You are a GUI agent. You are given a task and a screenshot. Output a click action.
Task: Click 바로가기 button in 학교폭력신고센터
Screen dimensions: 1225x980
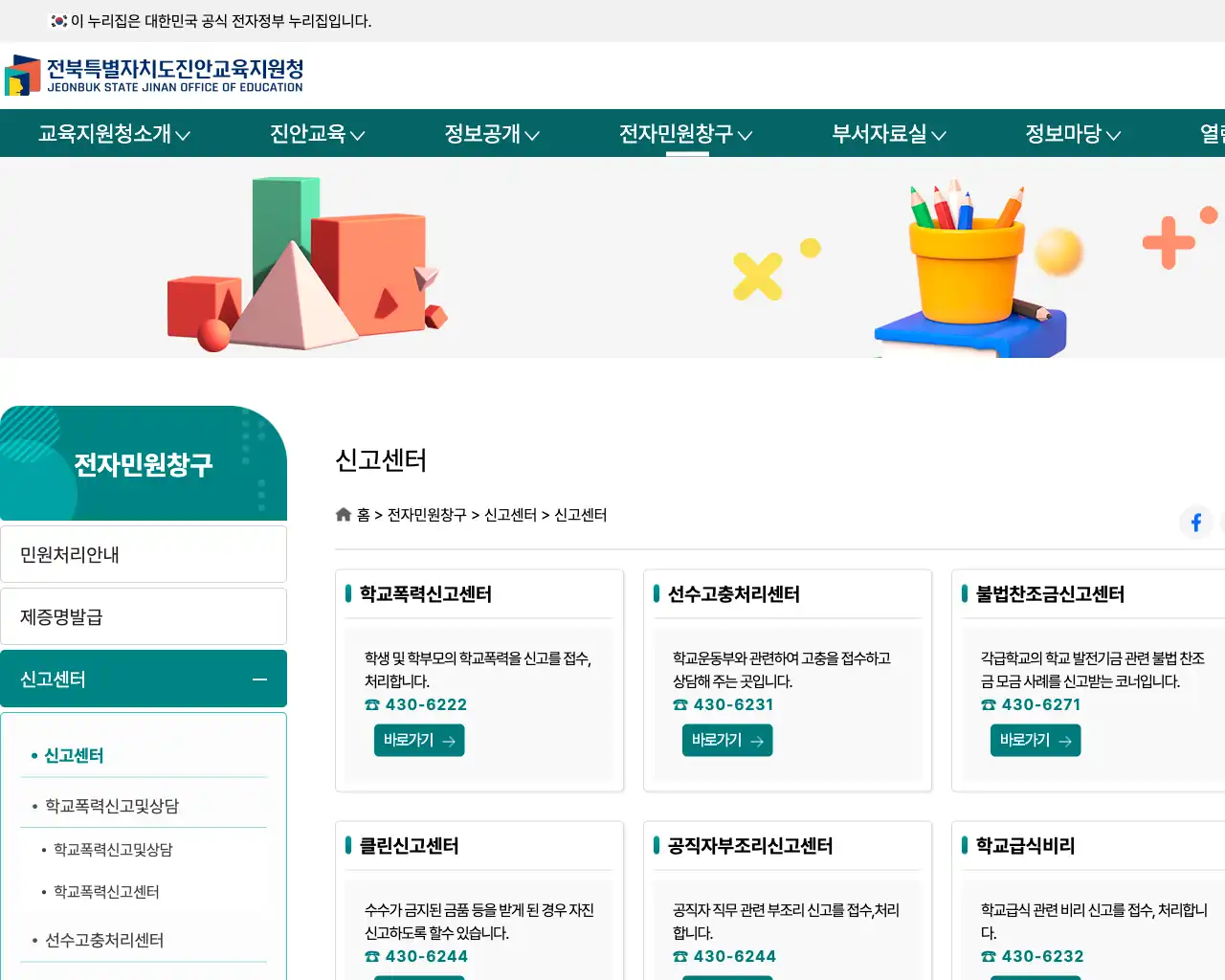[x=419, y=740]
